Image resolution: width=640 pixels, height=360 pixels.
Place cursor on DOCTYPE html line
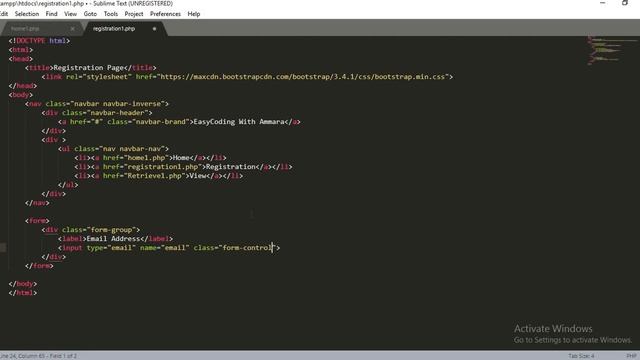(x=39, y=41)
